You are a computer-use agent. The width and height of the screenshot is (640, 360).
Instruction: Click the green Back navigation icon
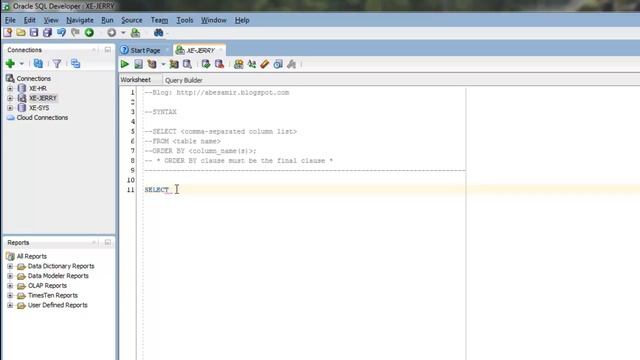(89, 33)
